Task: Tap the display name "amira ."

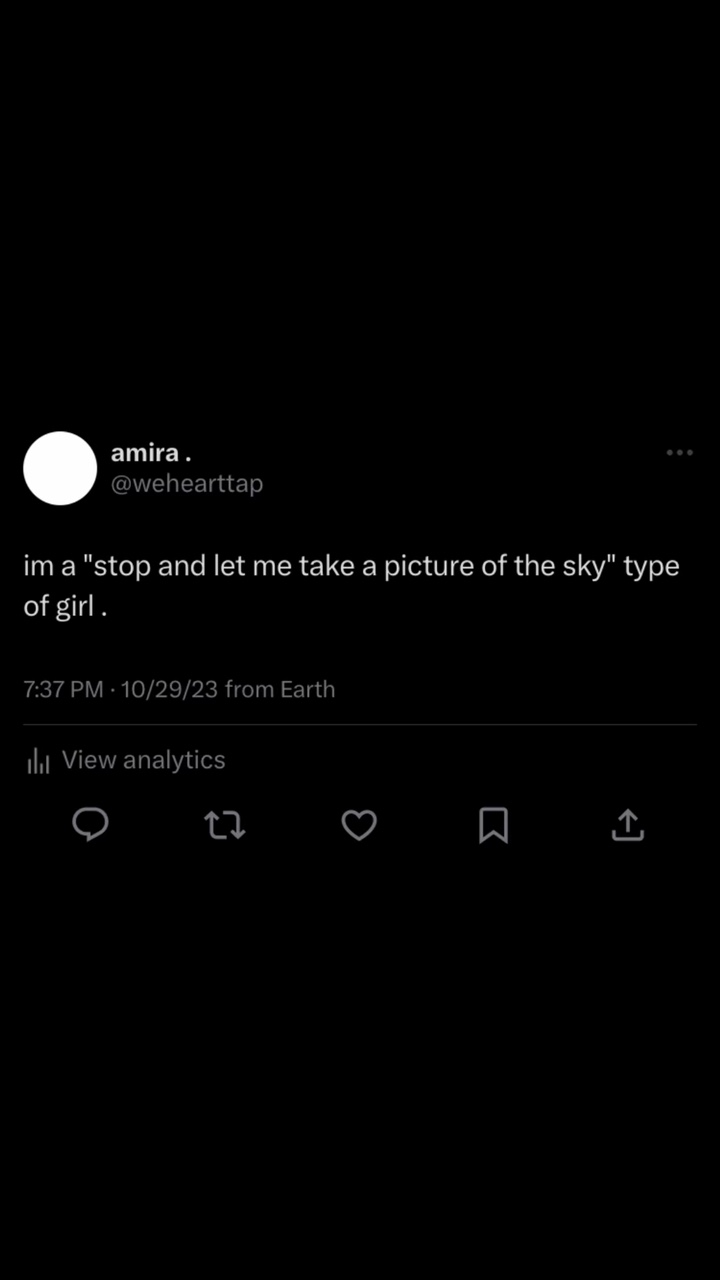Action: 151,453
